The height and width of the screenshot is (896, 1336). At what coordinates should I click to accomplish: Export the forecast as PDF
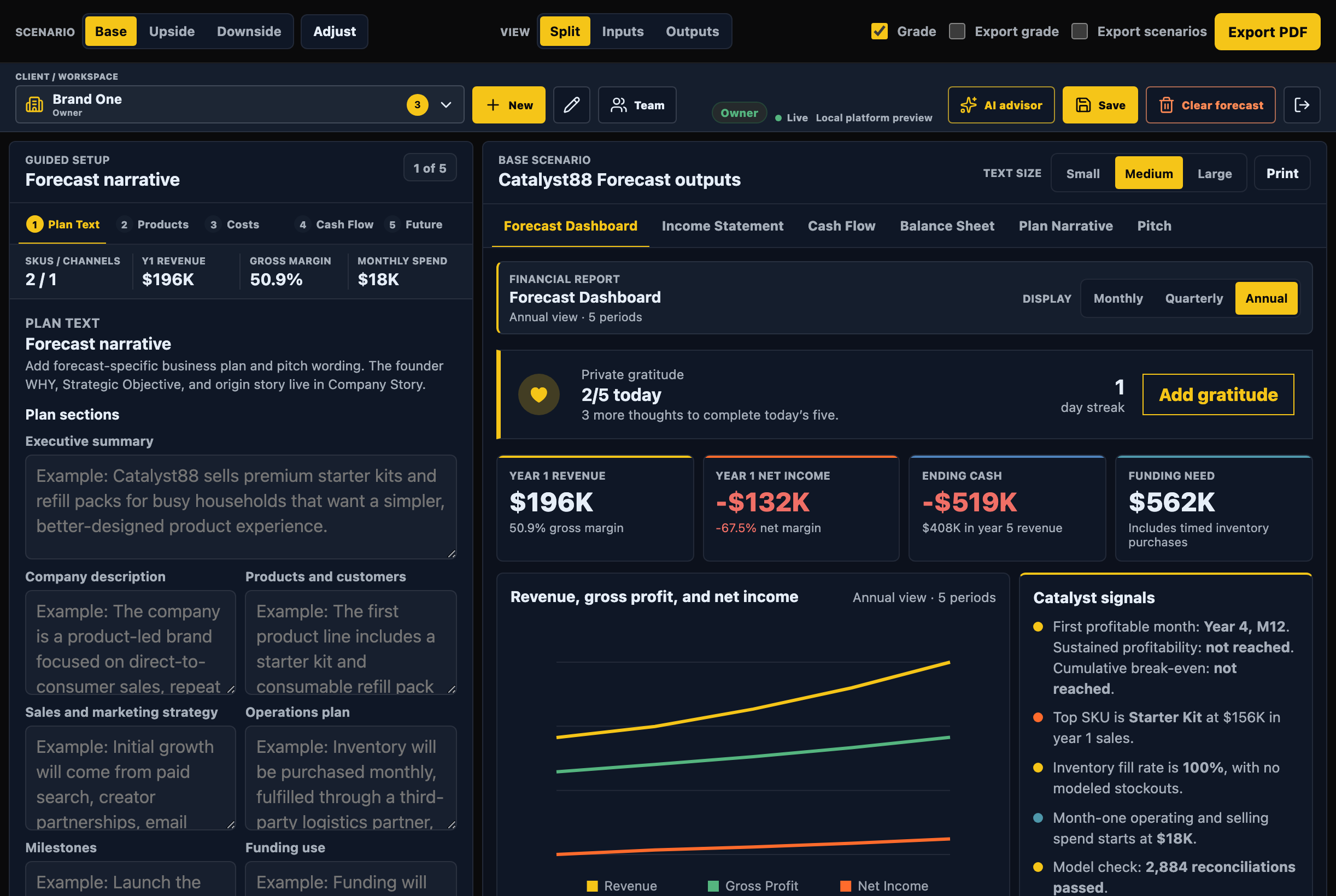[x=1267, y=32]
